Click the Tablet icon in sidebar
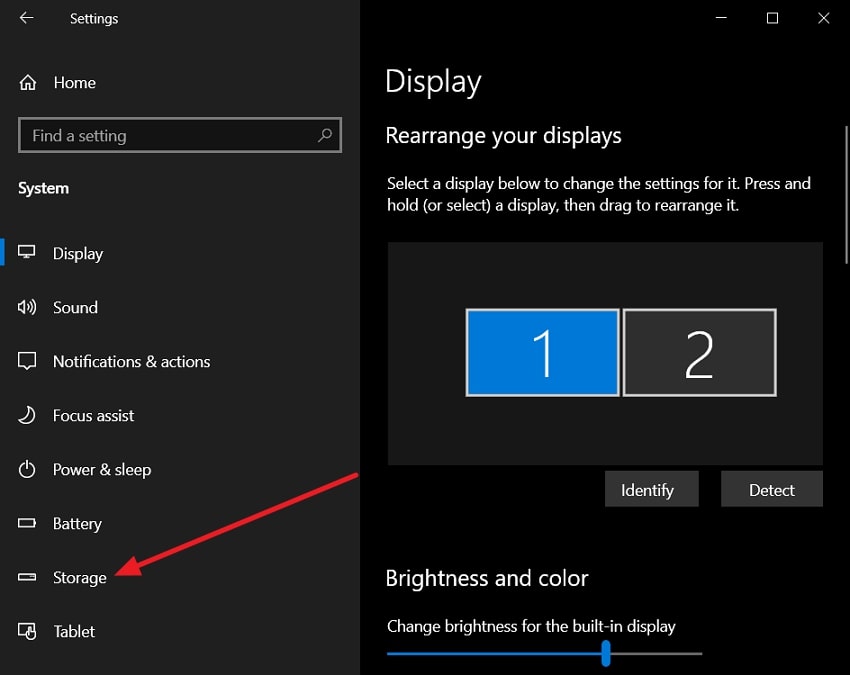850x675 pixels. 27,631
